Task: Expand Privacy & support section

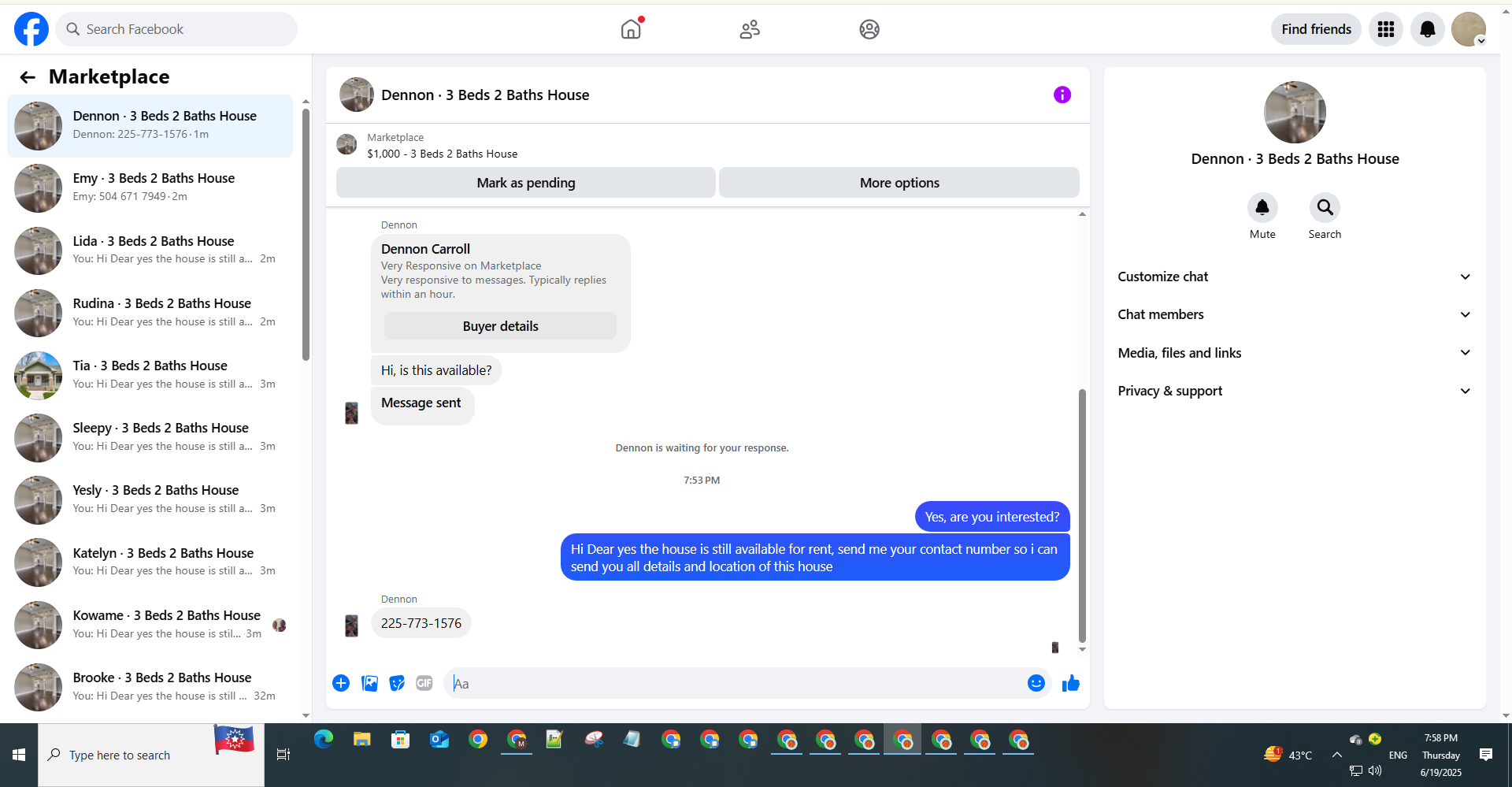Action: click(x=1295, y=391)
